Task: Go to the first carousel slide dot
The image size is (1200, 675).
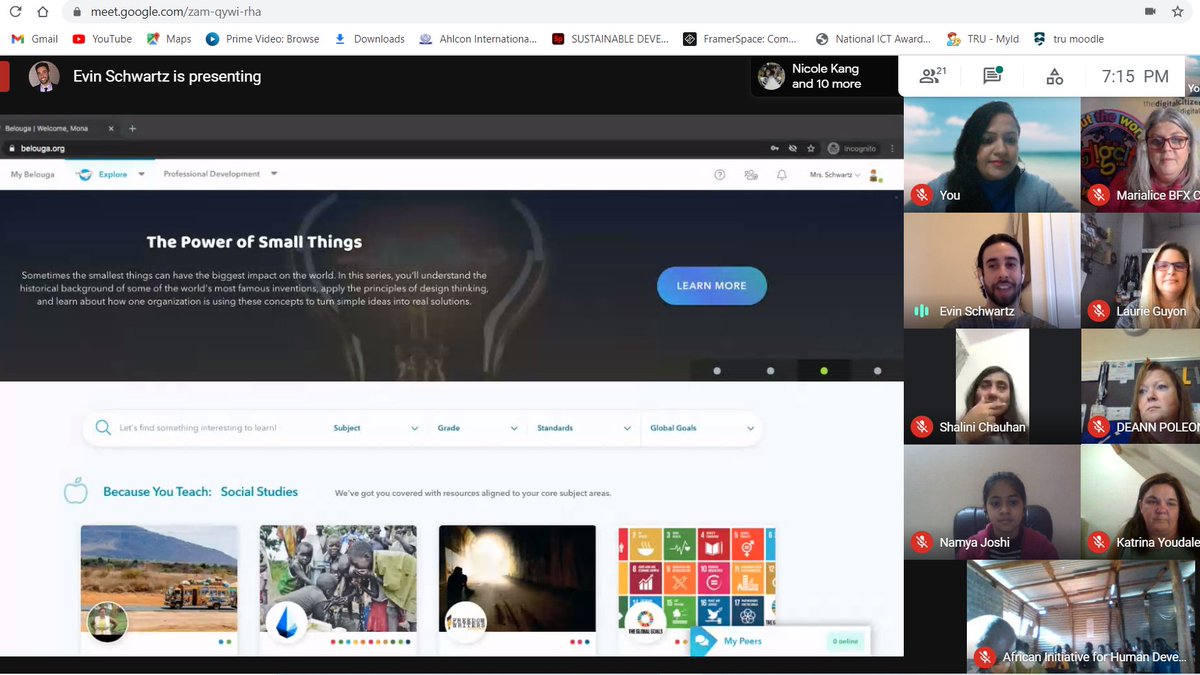Action: (x=717, y=371)
